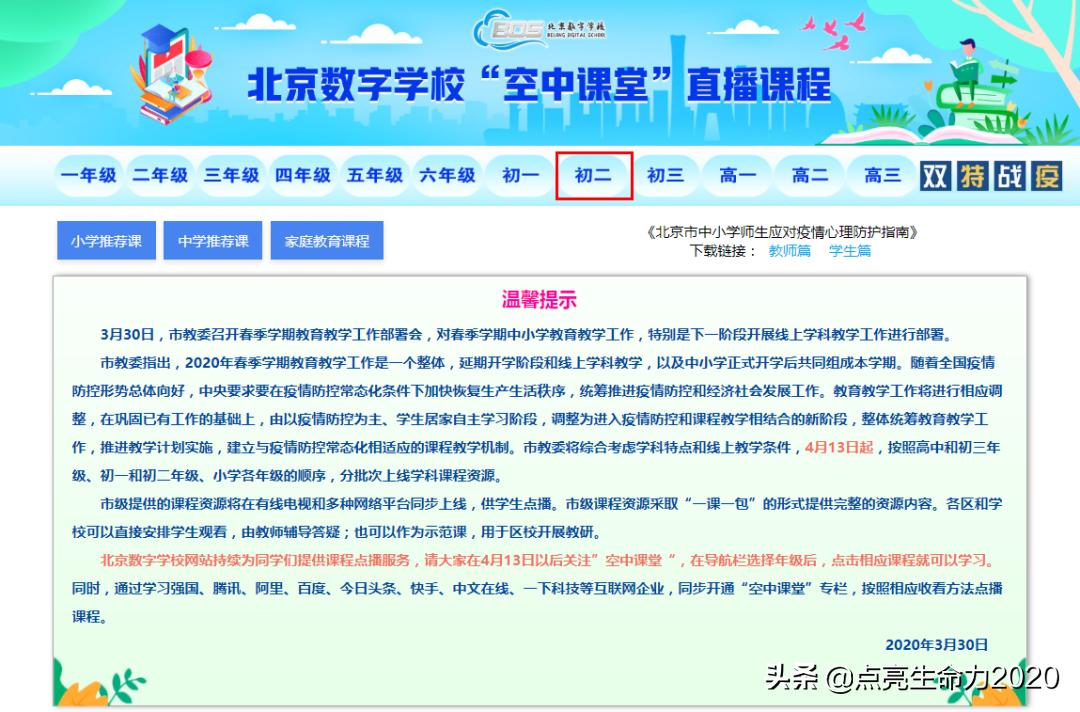
Task: Open the 高一 course listing tab
Action: click(737, 175)
